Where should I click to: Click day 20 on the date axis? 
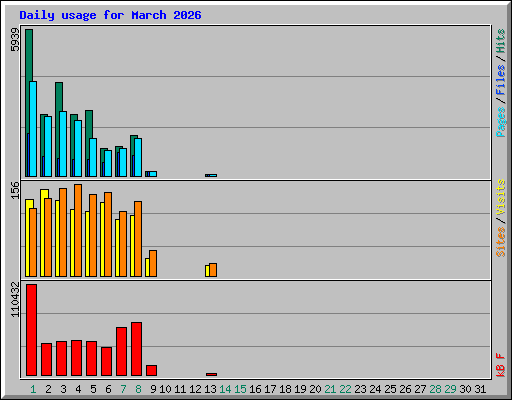315,389
